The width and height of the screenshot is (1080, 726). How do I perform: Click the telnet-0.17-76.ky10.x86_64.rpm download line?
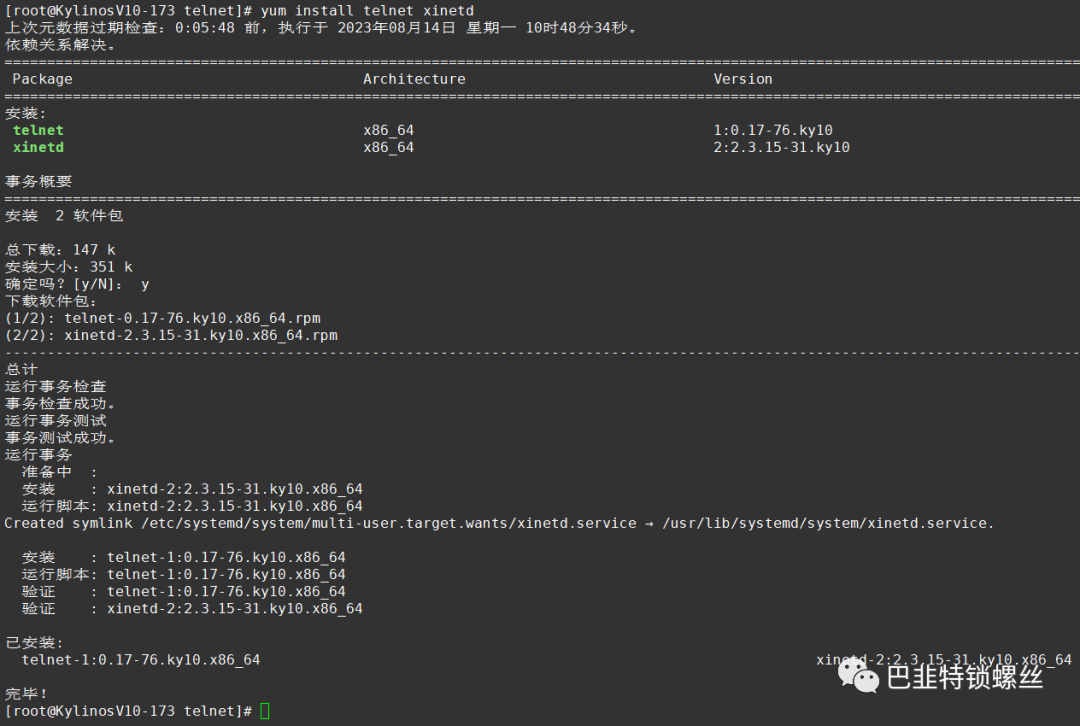click(x=163, y=318)
